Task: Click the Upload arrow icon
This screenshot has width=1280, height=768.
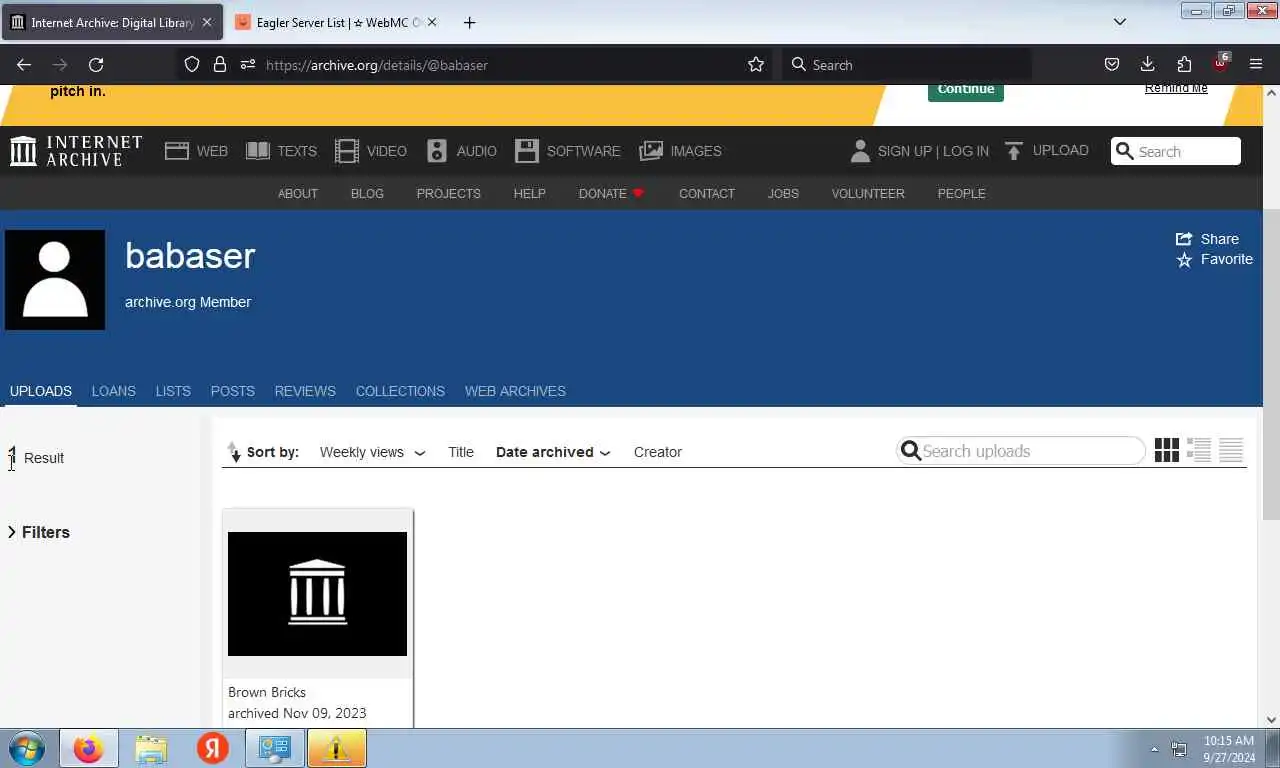Action: tap(1014, 151)
